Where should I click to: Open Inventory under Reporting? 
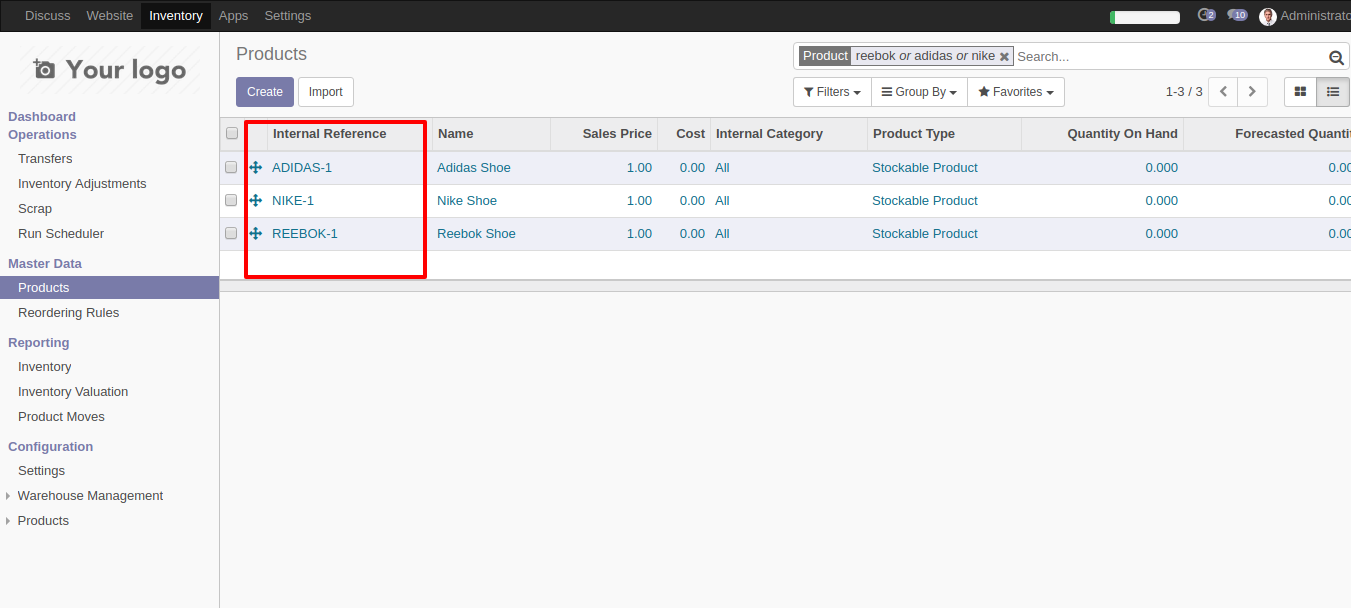pyautogui.click(x=45, y=367)
